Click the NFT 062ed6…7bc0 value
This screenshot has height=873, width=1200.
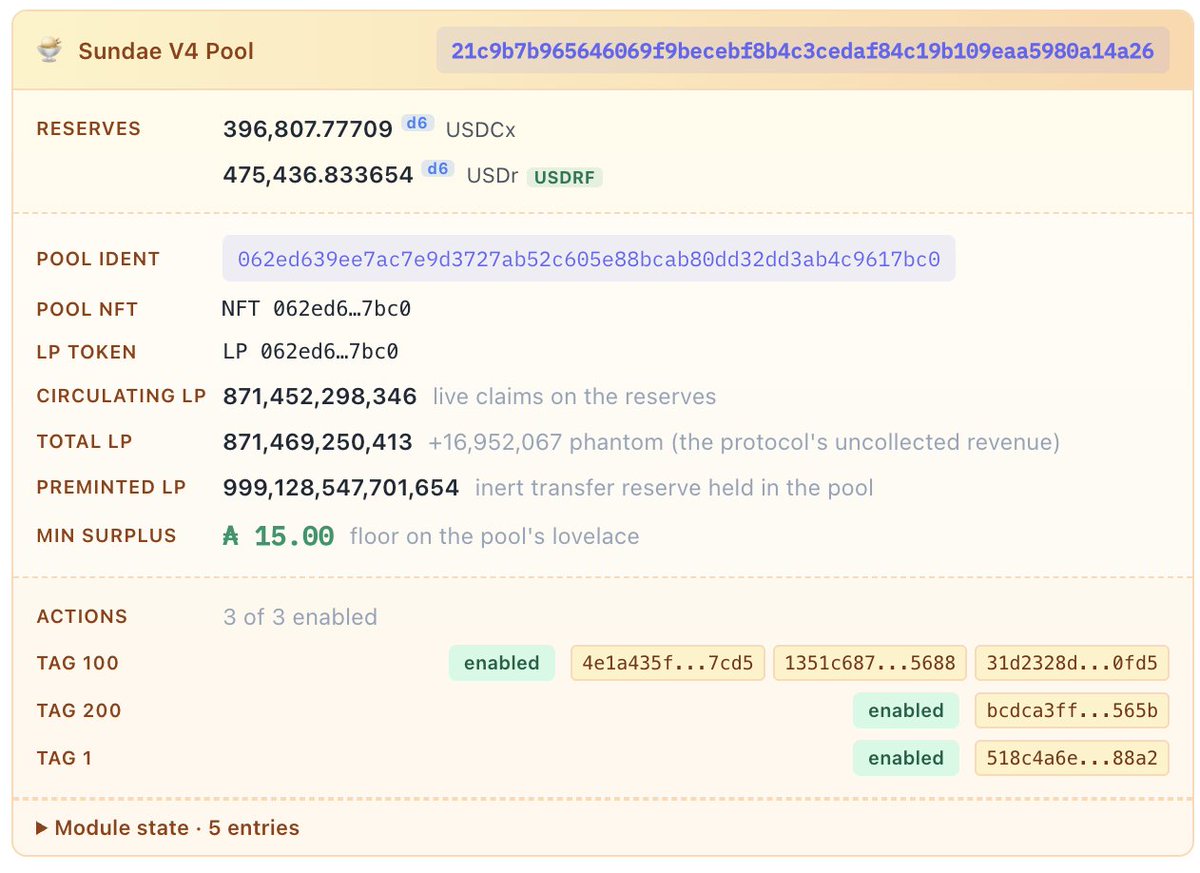tap(316, 309)
